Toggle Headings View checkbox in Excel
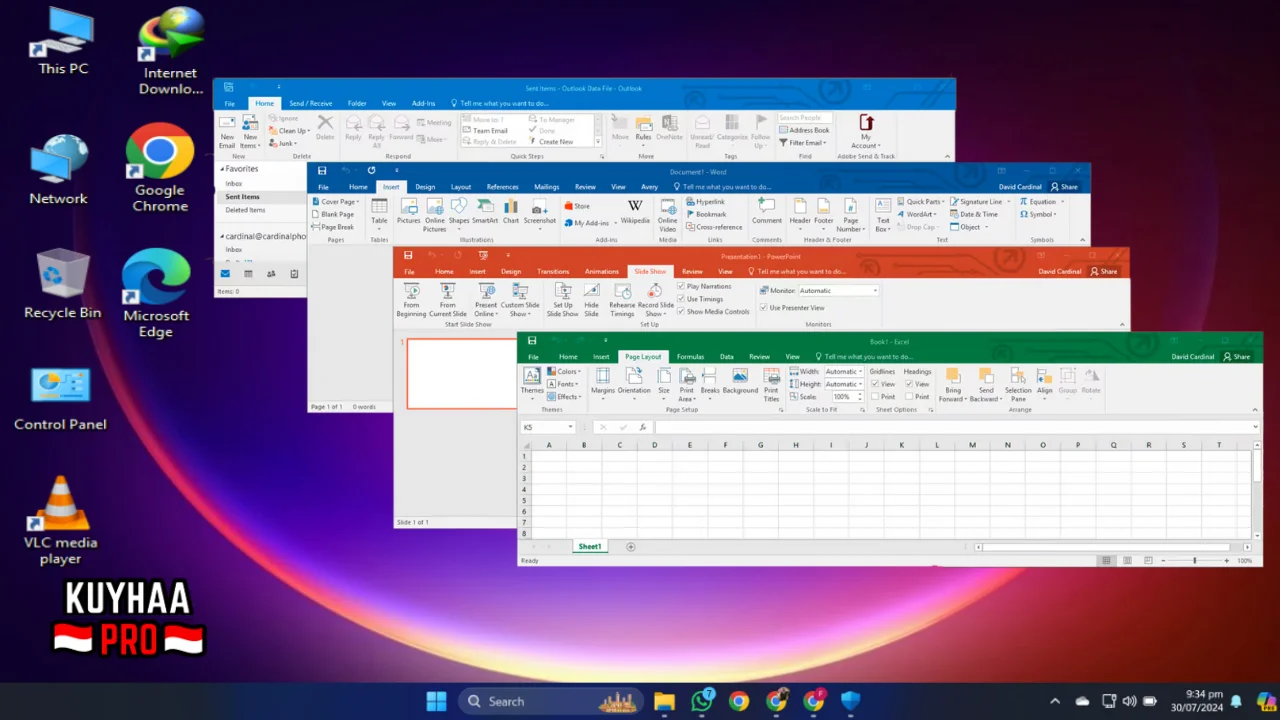Screen dimensions: 1280x720 909,384
